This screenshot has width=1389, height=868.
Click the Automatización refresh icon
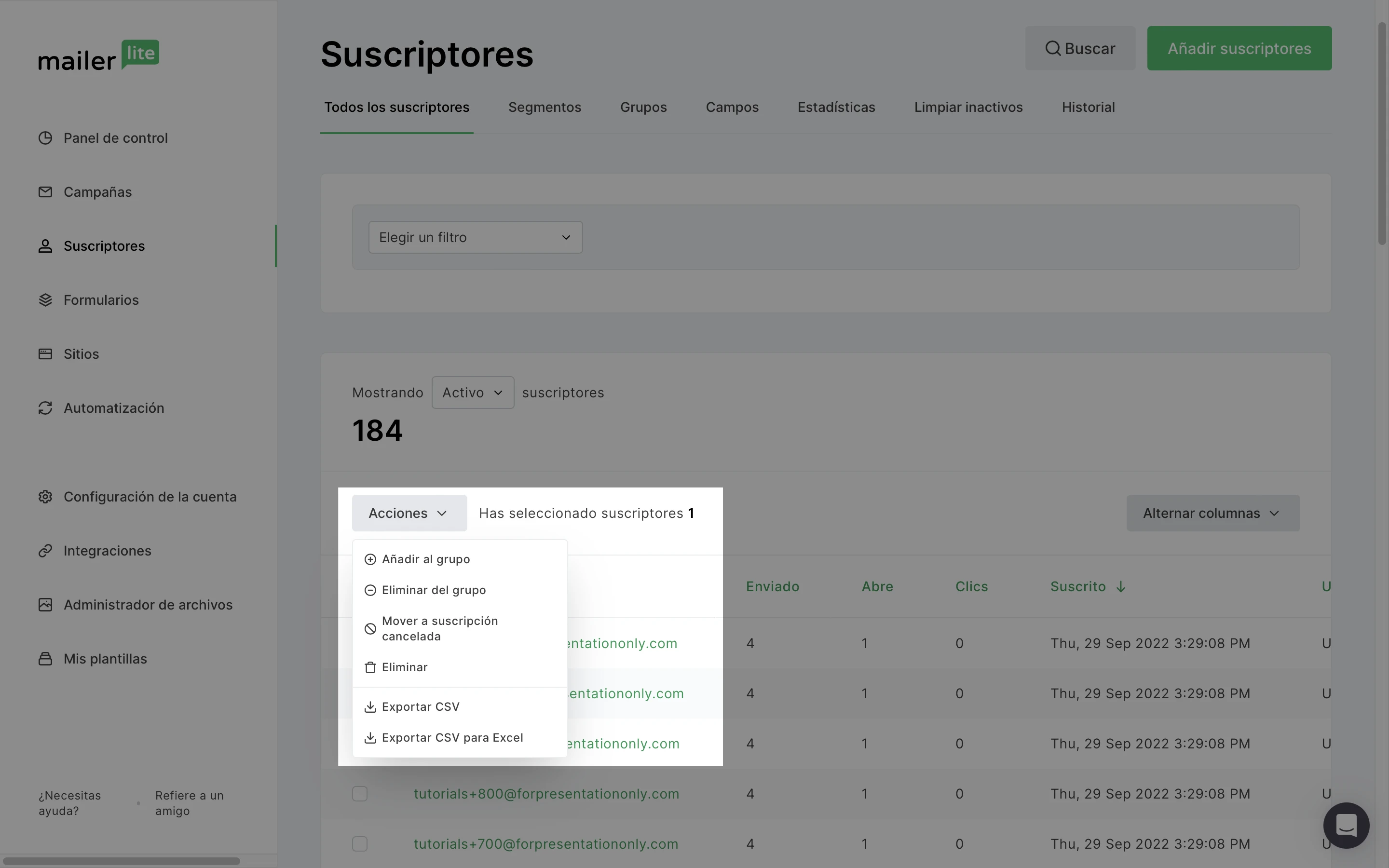click(x=45, y=408)
